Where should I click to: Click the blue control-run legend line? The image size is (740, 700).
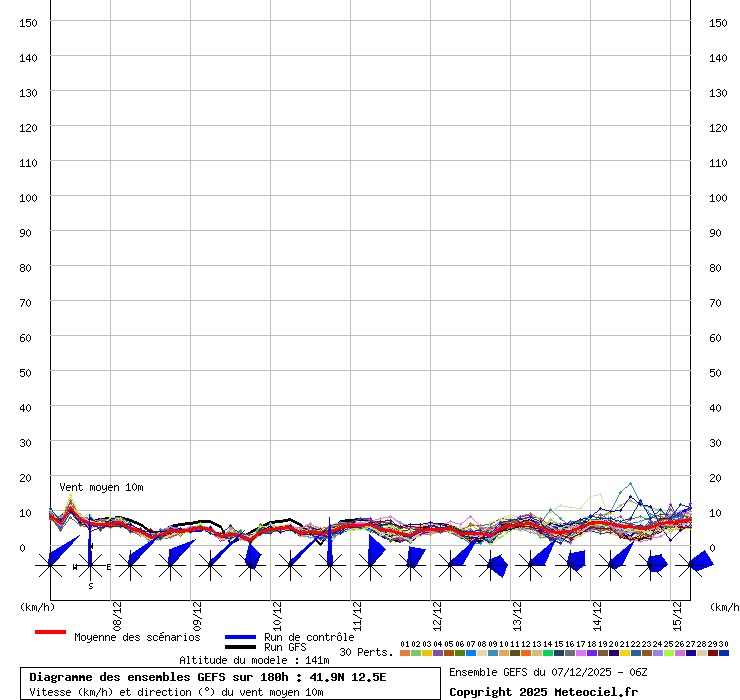(241, 637)
